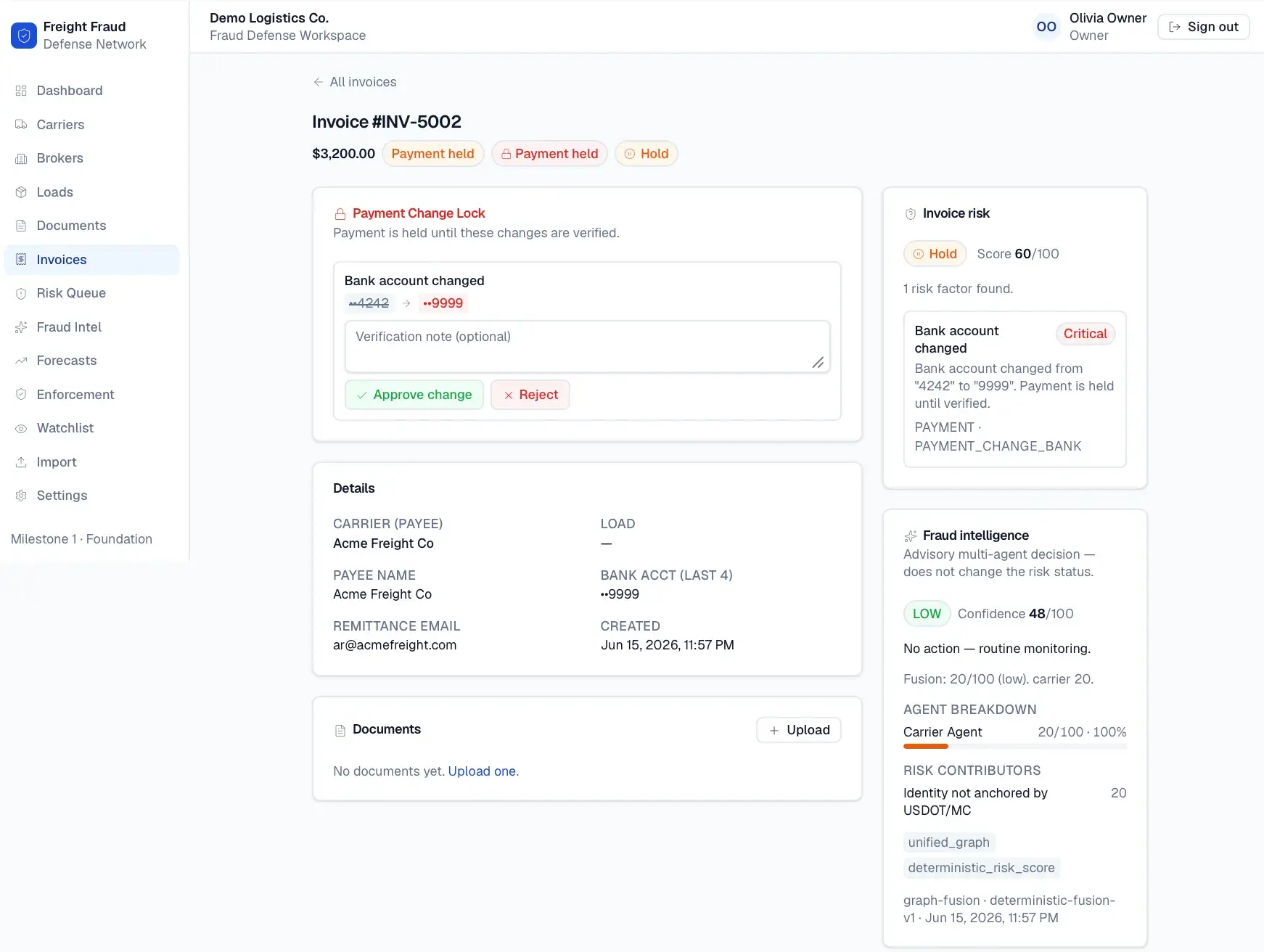This screenshot has width=1264, height=952.
Task: Click the OO user avatar
Action: click(x=1046, y=27)
